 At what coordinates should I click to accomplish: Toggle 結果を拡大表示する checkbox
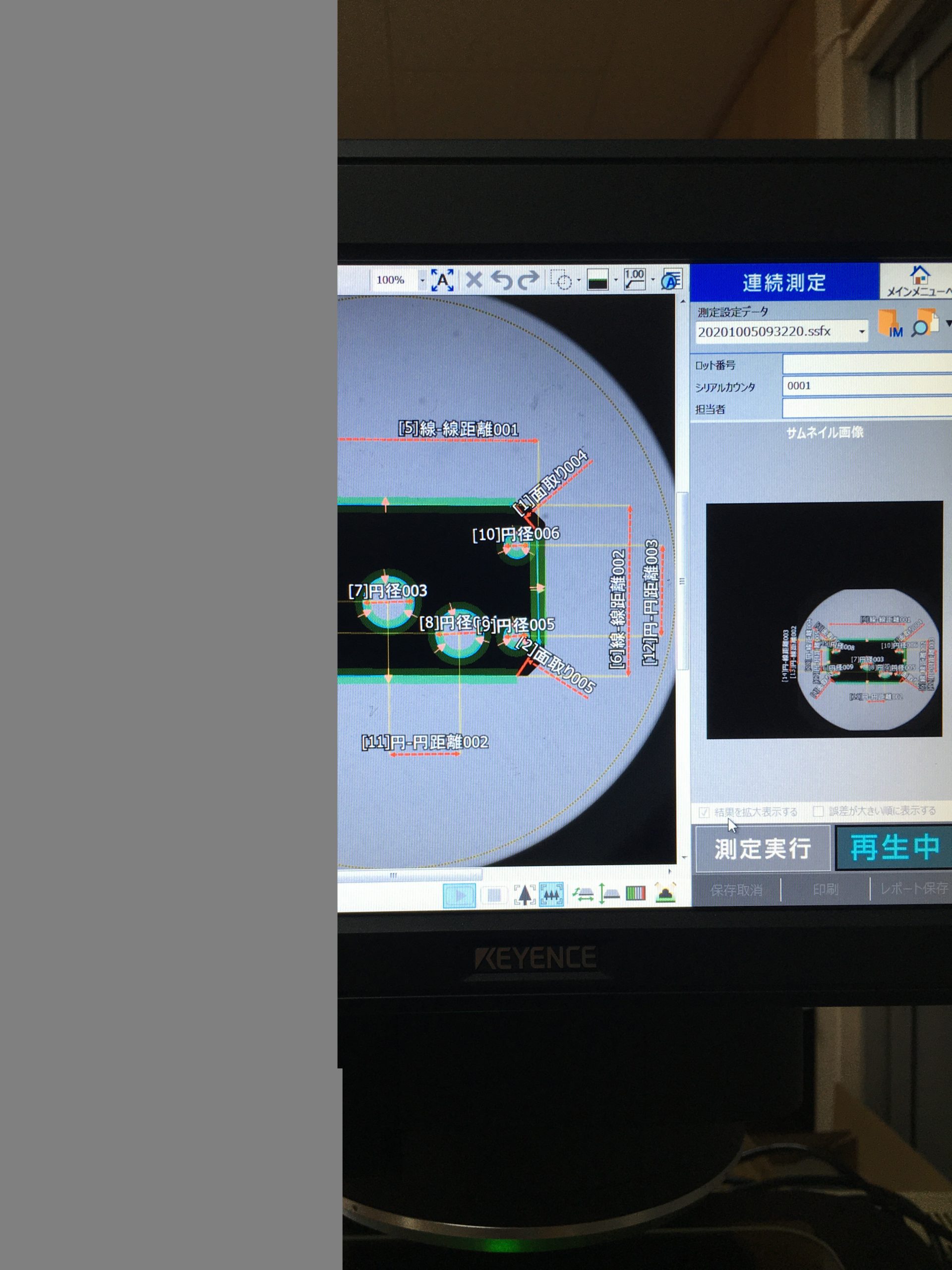[704, 813]
